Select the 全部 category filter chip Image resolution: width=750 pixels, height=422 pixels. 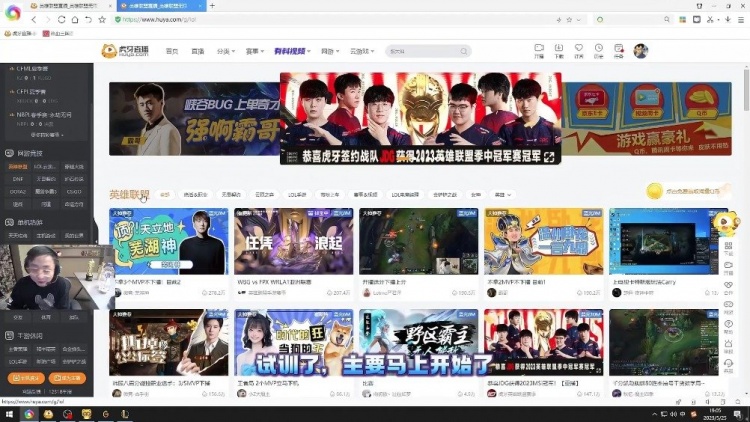coord(165,195)
